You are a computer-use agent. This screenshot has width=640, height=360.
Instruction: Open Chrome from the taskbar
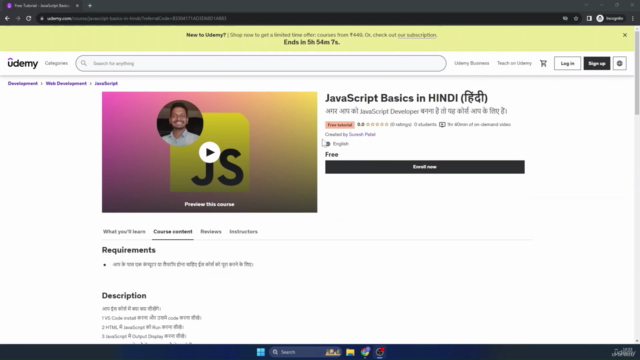click(x=365, y=352)
